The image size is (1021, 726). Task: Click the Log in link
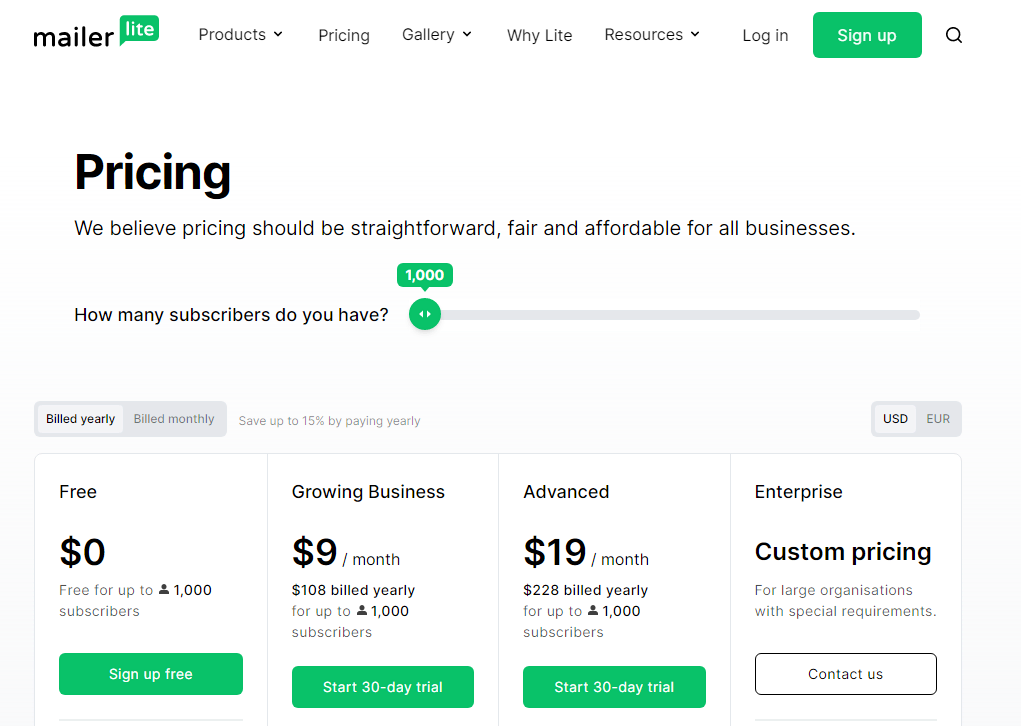click(765, 35)
